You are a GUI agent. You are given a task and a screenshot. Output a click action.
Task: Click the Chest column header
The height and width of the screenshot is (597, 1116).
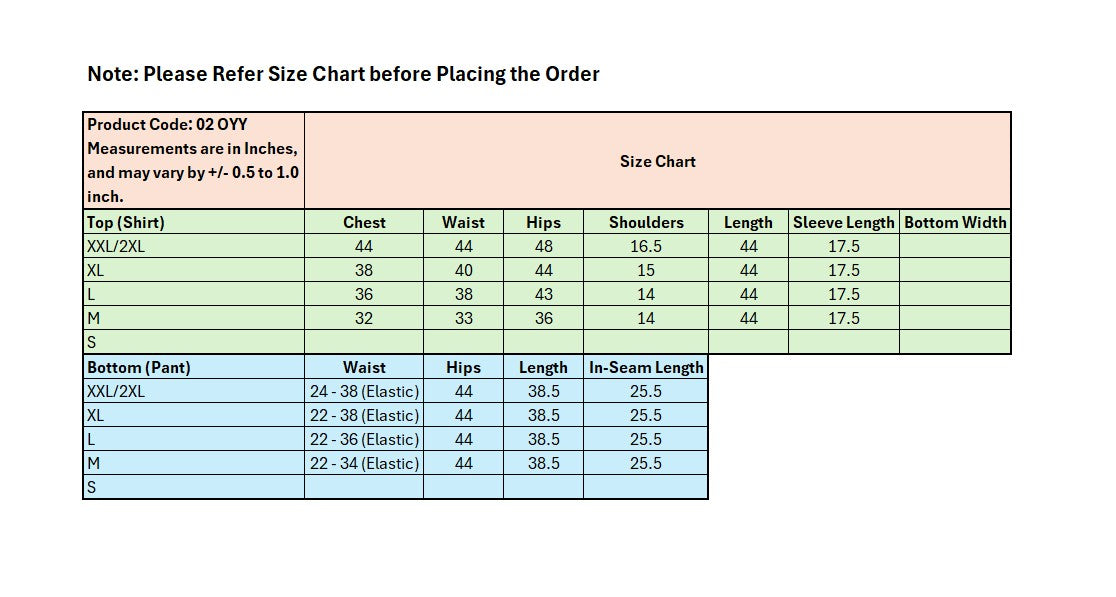pyautogui.click(x=364, y=223)
